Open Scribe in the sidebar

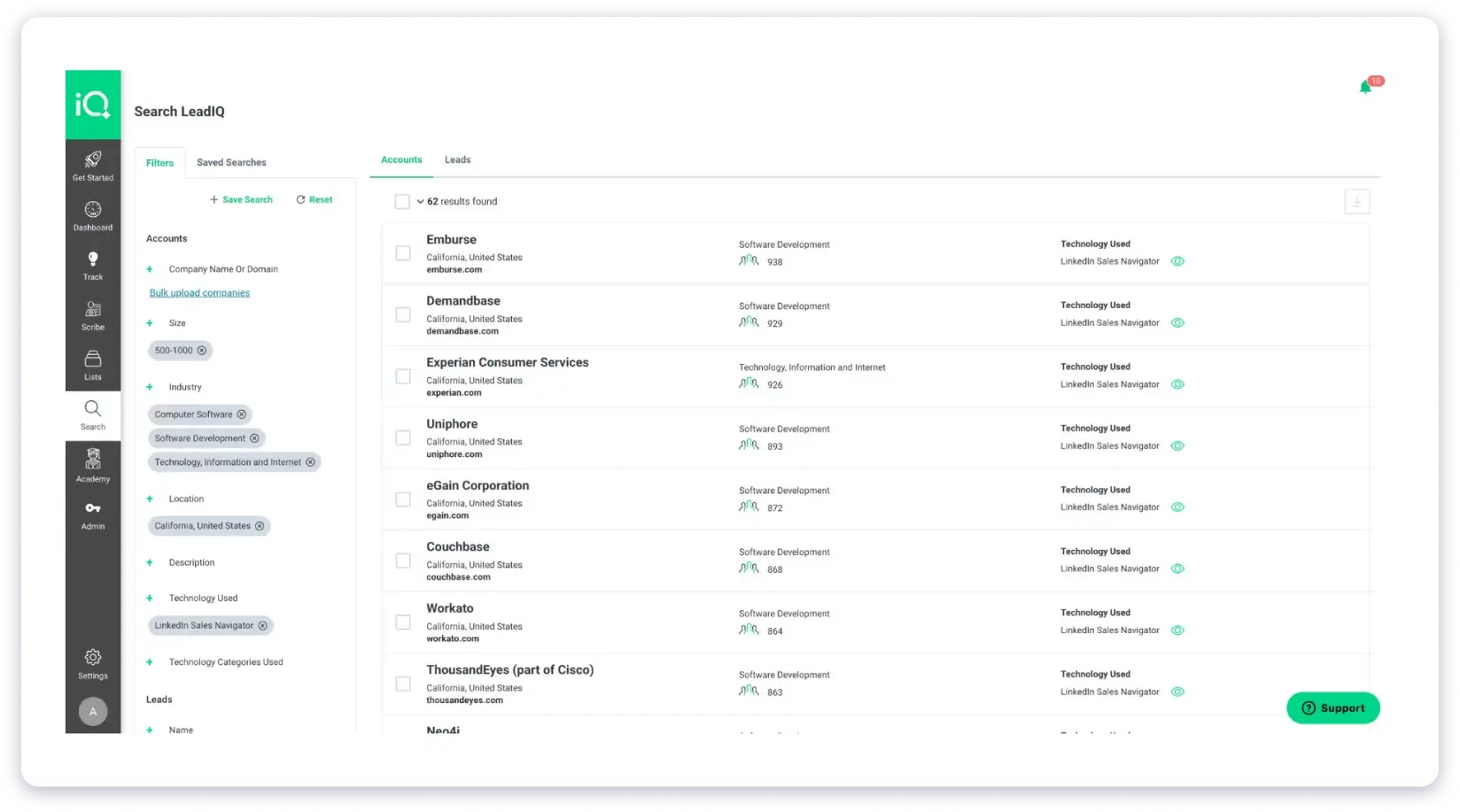point(92,316)
